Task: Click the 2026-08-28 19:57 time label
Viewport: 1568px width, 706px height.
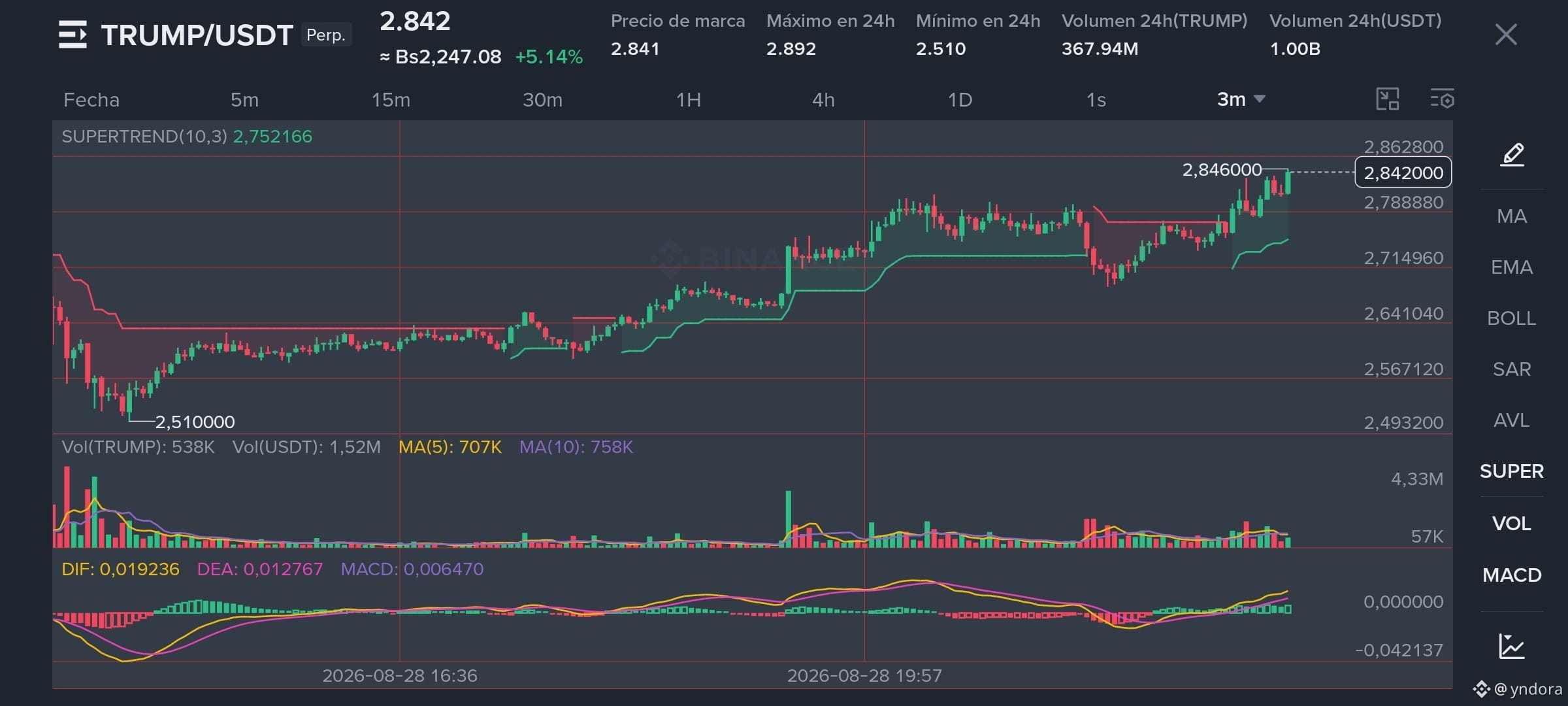Action: pyautogui.click(x=864, y=676)
